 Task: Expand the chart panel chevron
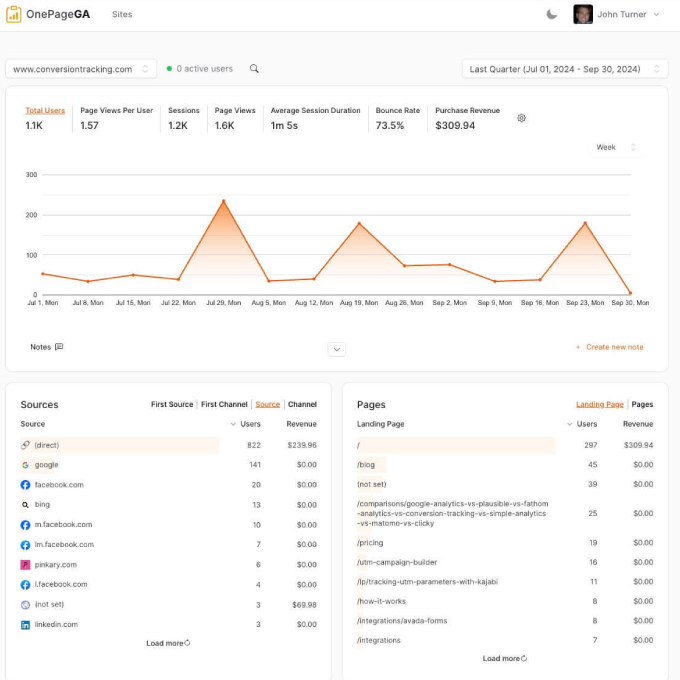(x=337, y=349)
